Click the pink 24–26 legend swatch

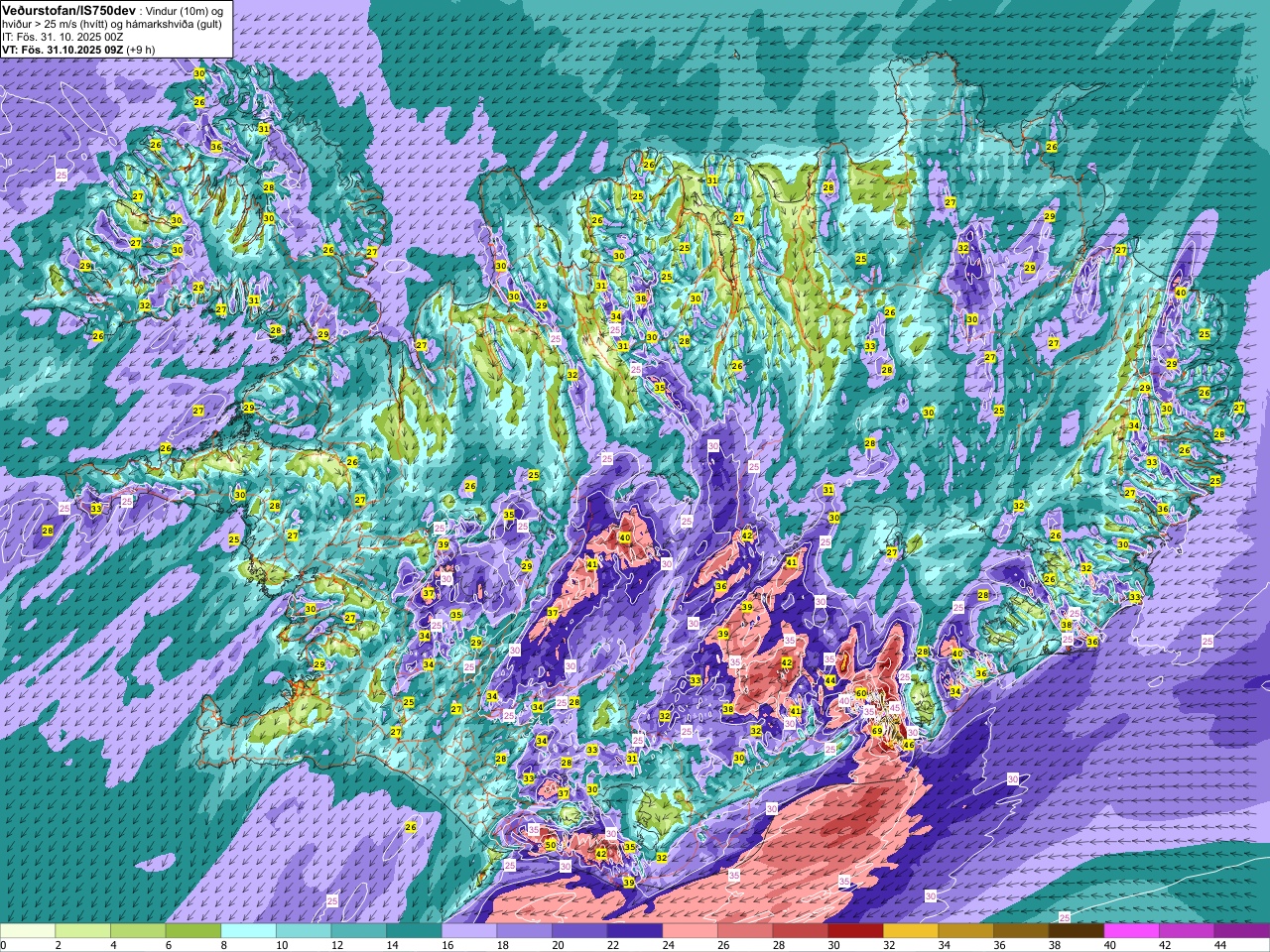click(690, 931)
